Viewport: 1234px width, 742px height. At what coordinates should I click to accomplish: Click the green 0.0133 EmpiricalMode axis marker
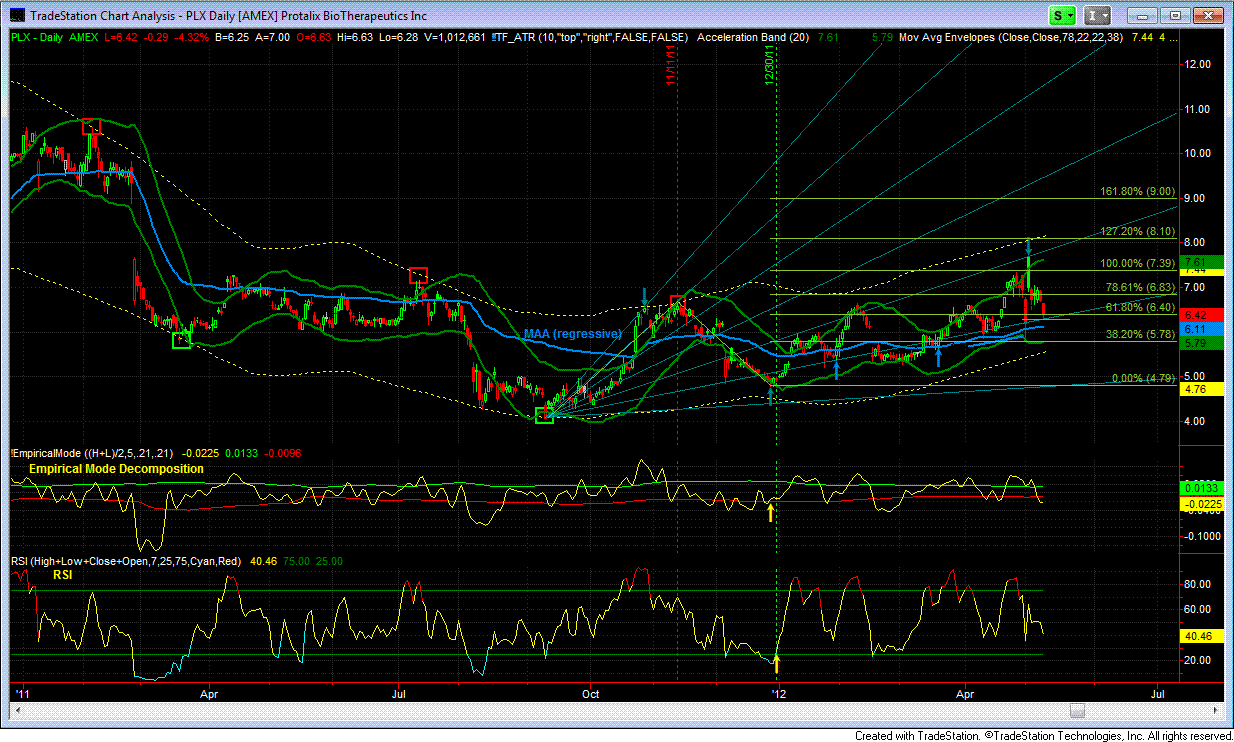1201,487
